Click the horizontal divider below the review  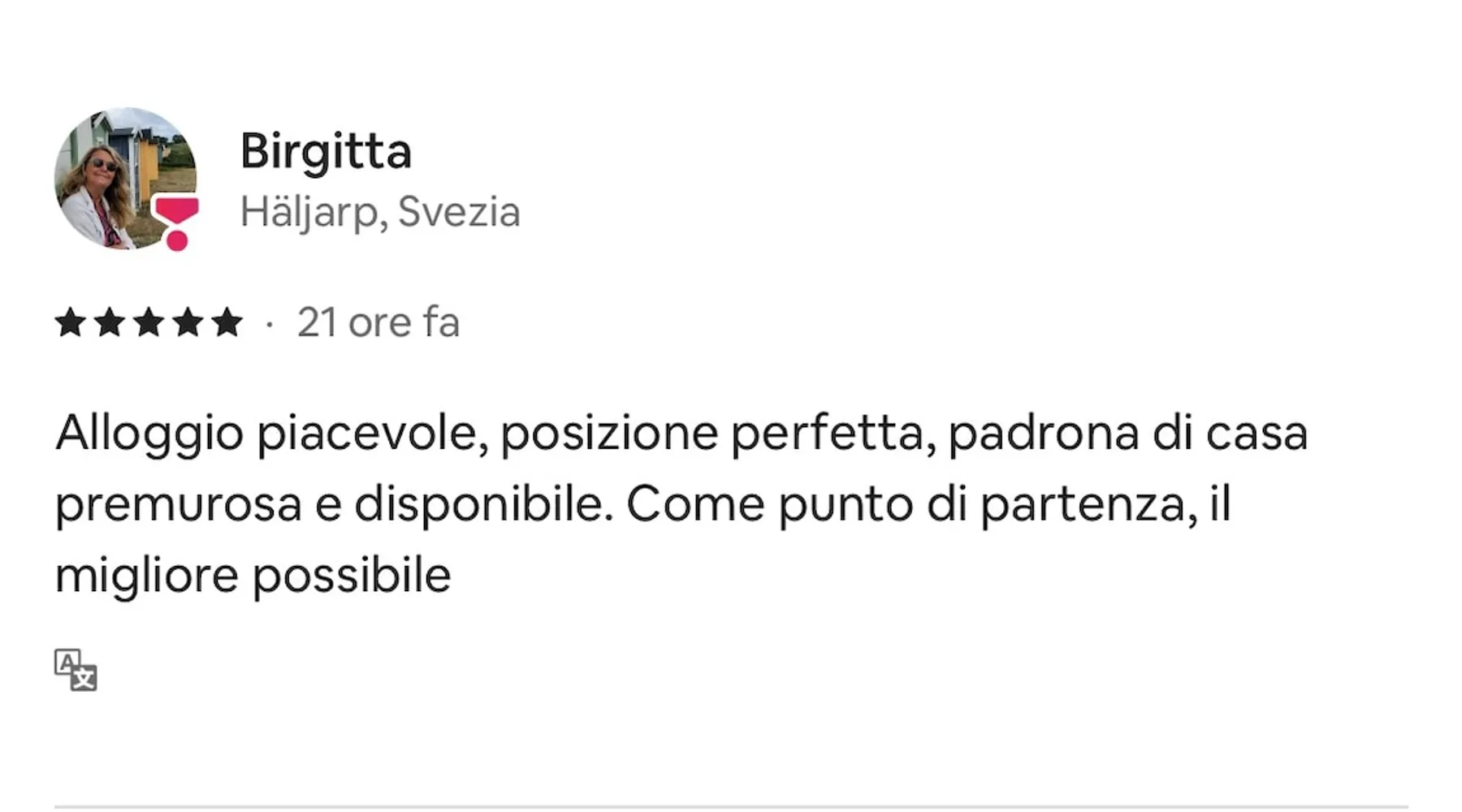pos(731,807)
